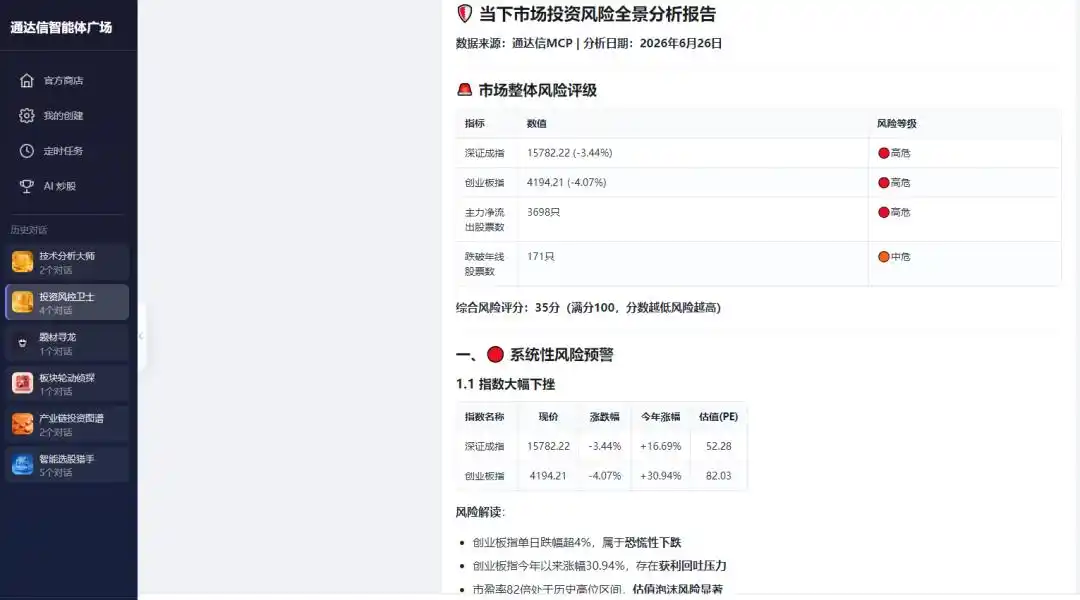Select 技术分析大师 avatar icon
This screenshot has width=1080, height=600.
click(x=22, y=262)
